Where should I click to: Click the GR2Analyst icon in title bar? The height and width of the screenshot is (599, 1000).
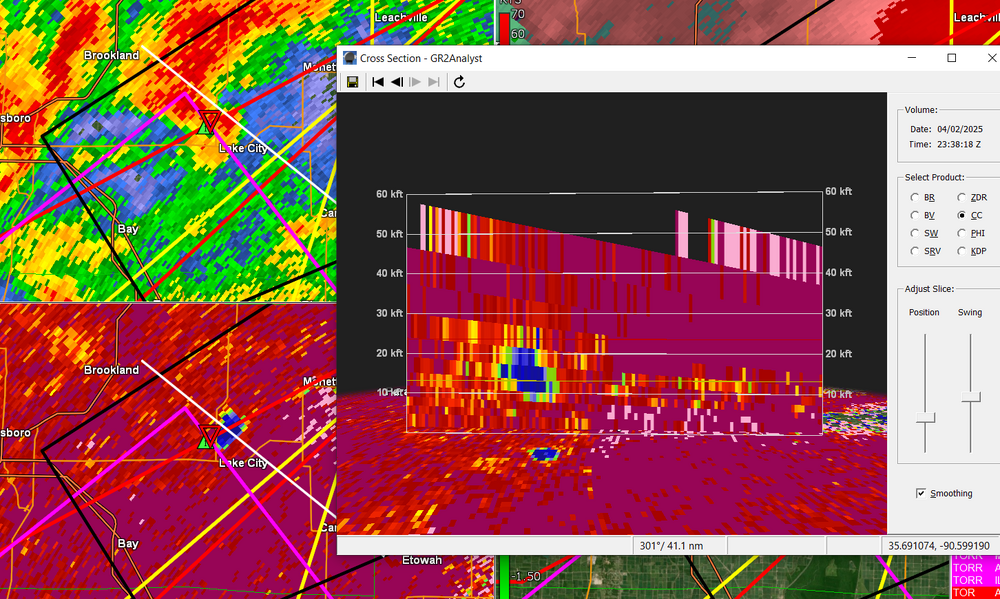(349, 58)
